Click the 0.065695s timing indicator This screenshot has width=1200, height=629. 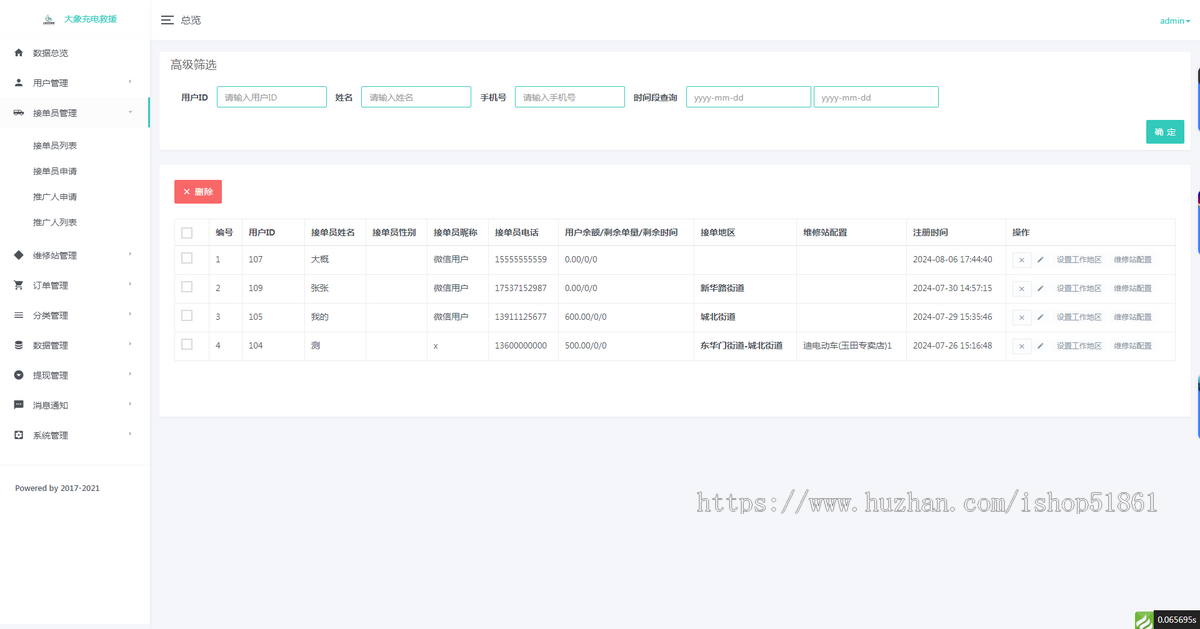(1176, 620)
